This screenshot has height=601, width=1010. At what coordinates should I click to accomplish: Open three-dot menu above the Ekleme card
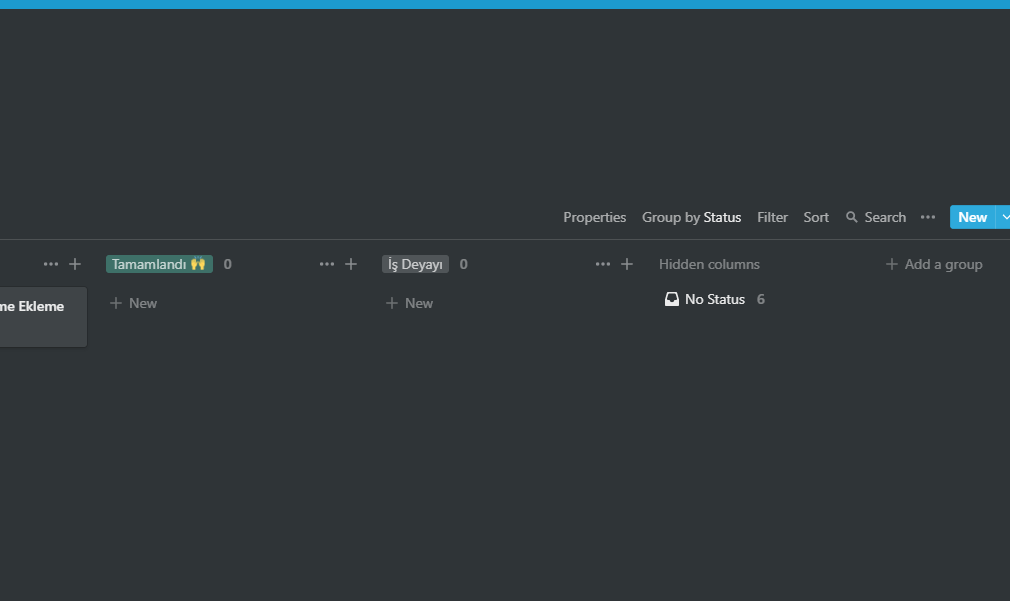pyautogui.click(x=51, y=264)
